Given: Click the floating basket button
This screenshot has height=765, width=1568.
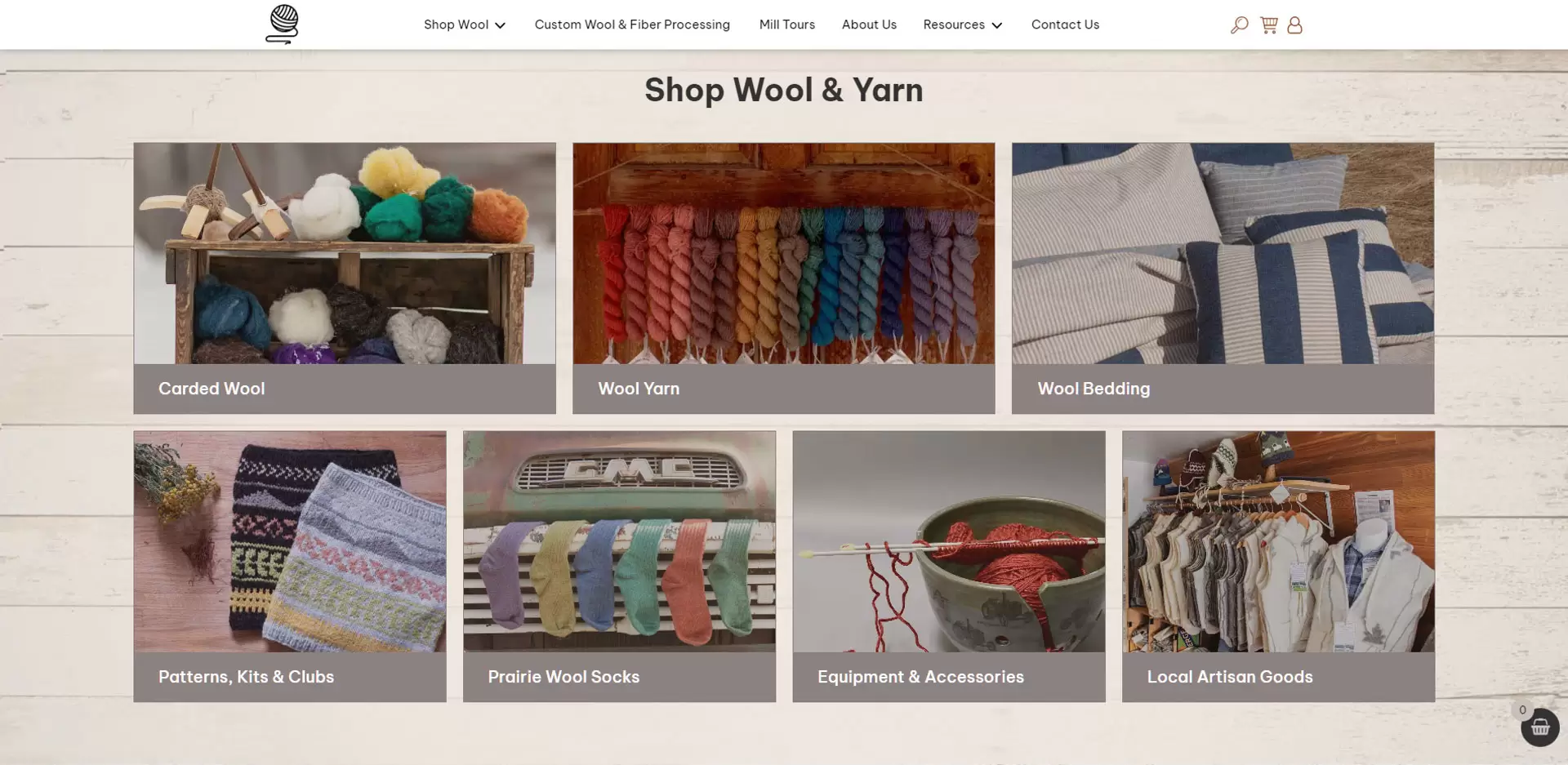Looking at the screenshot, I should pyautogui.click(x=1539, y=727).
